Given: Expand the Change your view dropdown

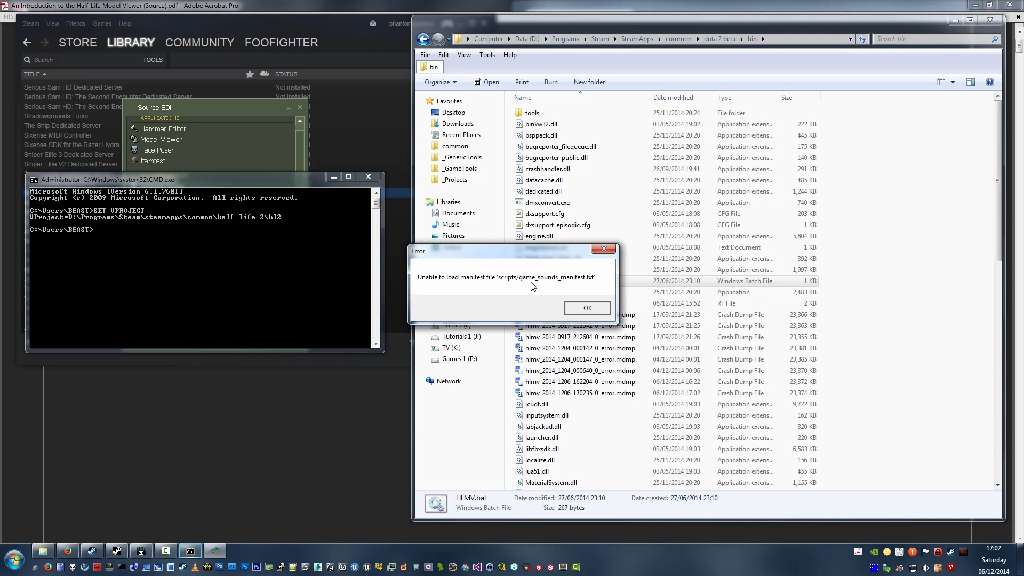Looking at the screenshot, I should [x=954, y=82].
